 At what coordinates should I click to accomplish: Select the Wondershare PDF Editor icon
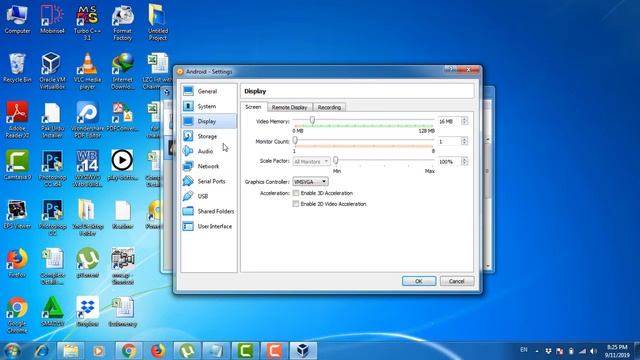click(x=87, y=120)
